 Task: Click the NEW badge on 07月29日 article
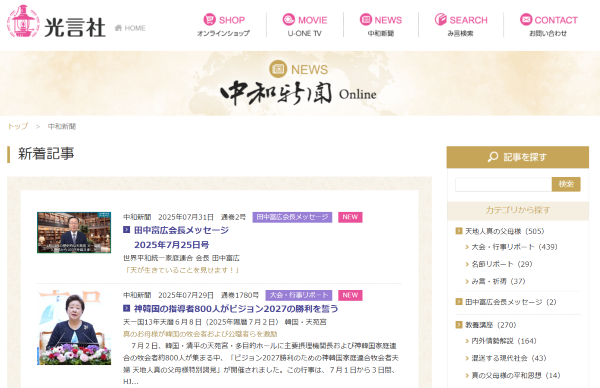click(x=350, y=295)
